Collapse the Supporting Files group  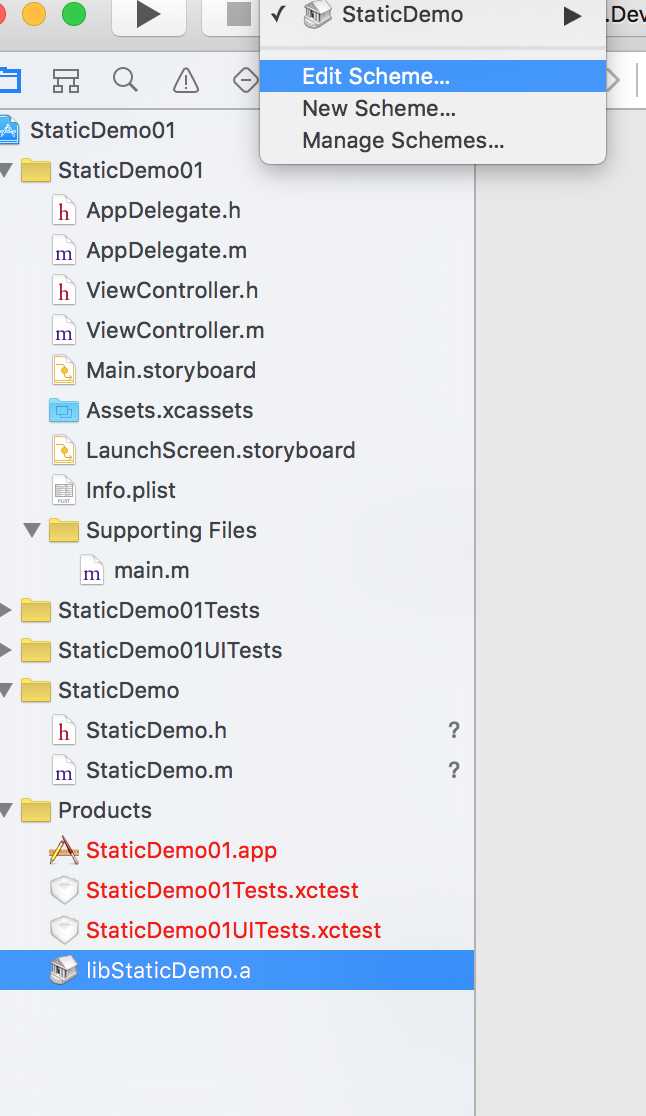[x=32, y=530]
